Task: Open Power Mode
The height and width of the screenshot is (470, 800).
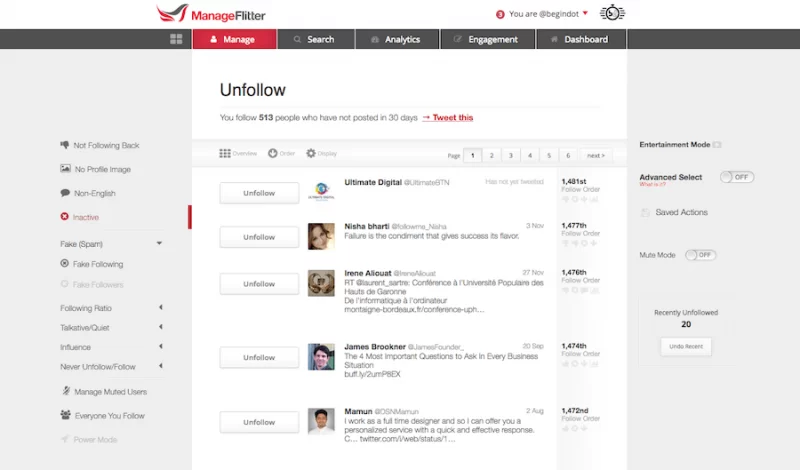Action: 89,439
